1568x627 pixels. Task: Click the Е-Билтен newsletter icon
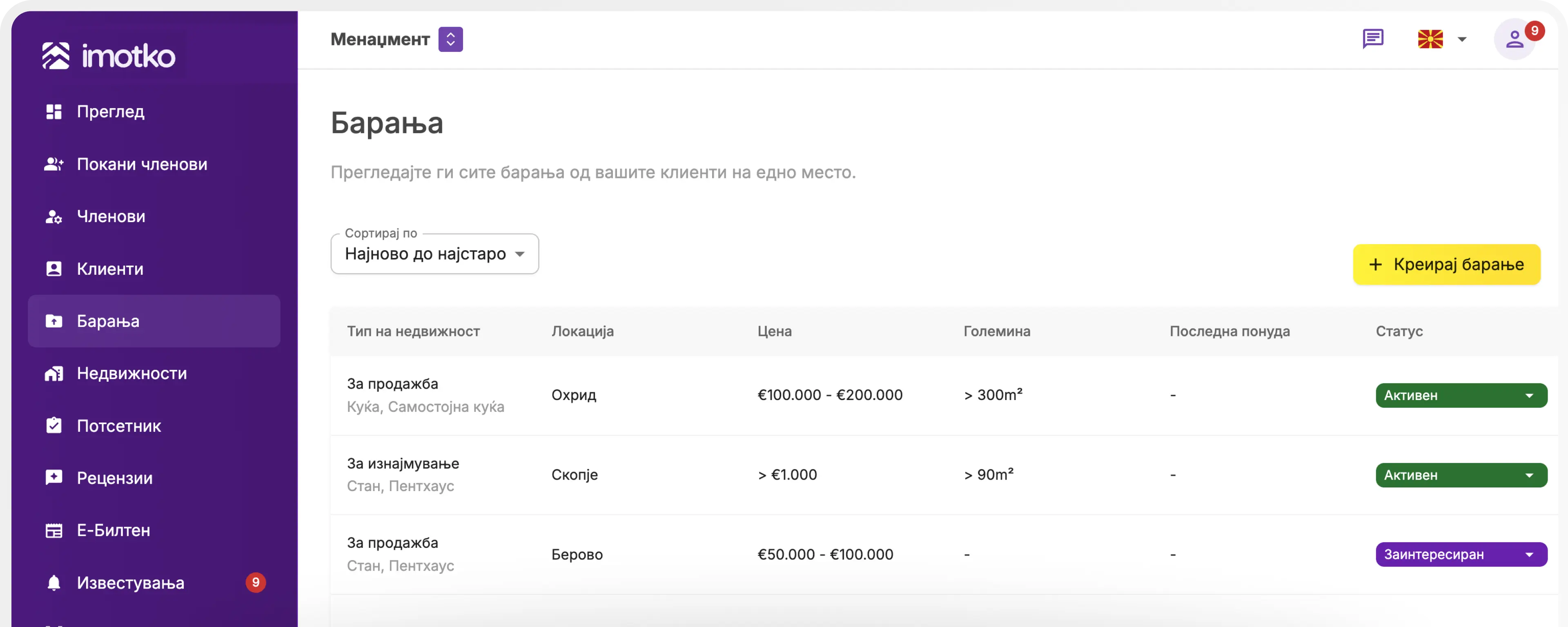[53, 531]
